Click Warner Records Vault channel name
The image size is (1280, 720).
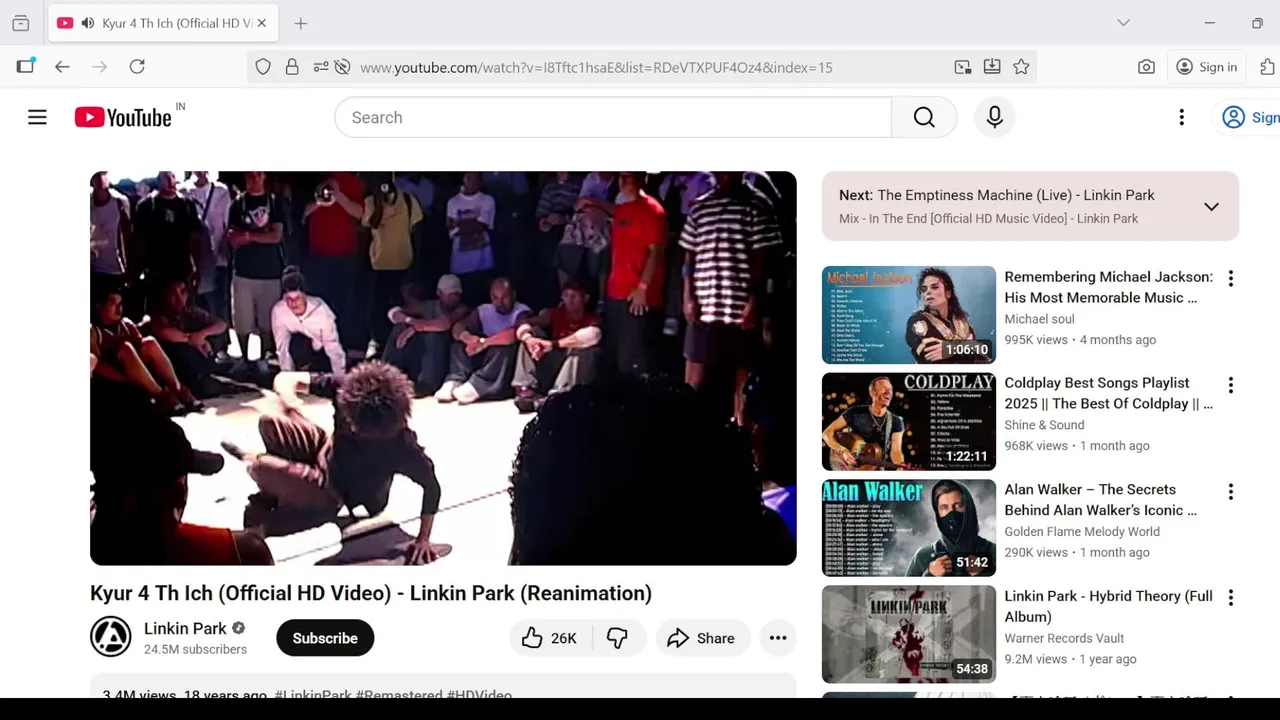point(1064,638)
